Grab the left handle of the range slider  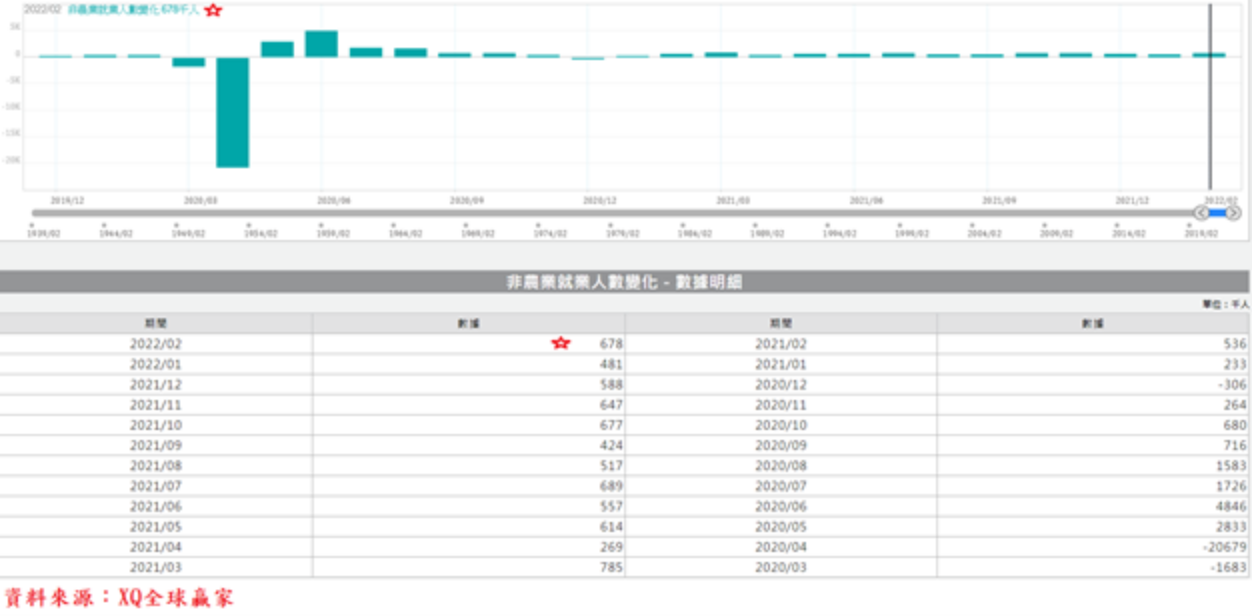click(1202, 212)
